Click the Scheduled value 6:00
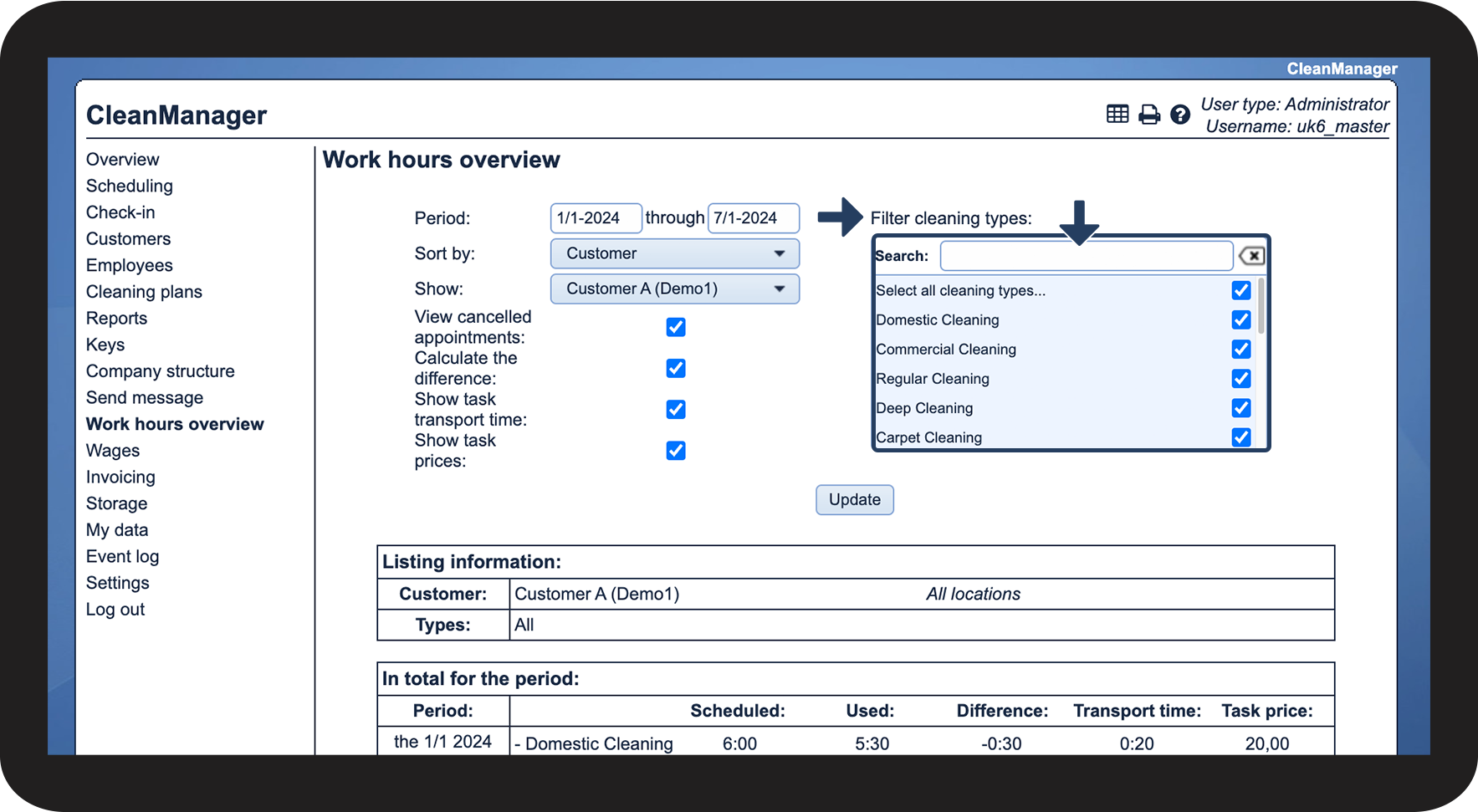 pyautogui.click(x=739, y=743)
